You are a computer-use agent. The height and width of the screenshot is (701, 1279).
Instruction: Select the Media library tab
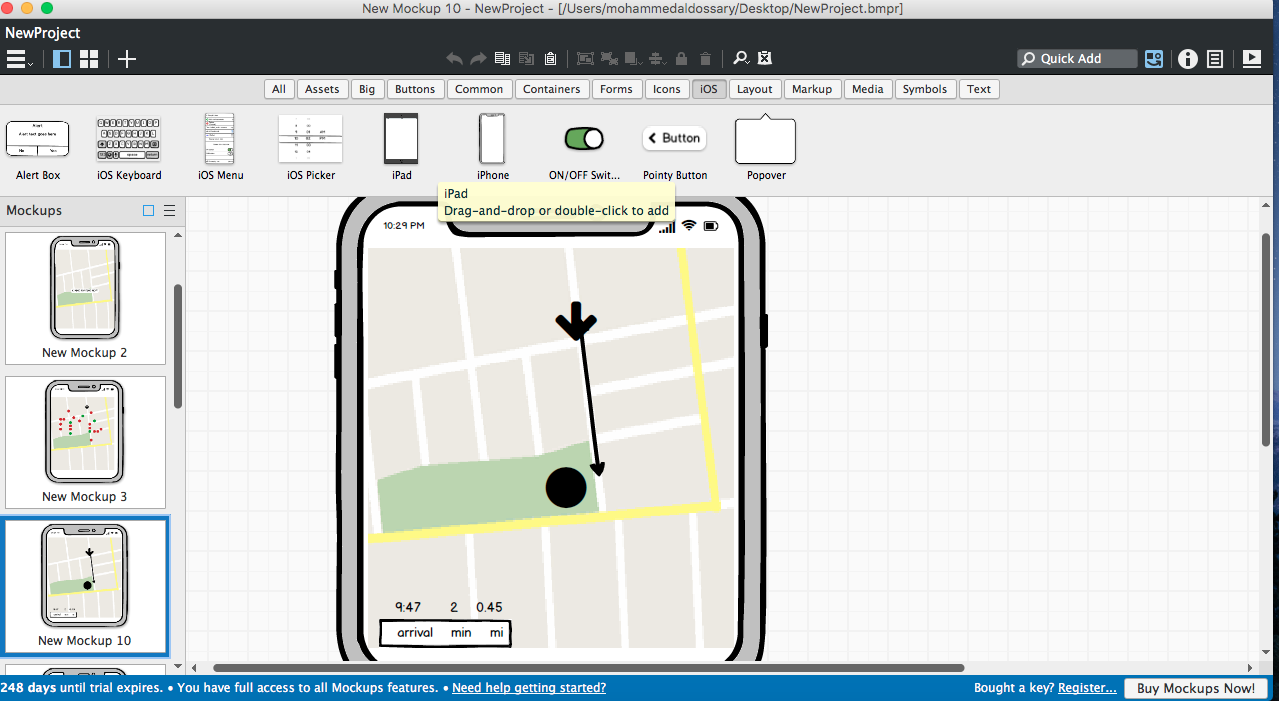(x=868, y=89)
